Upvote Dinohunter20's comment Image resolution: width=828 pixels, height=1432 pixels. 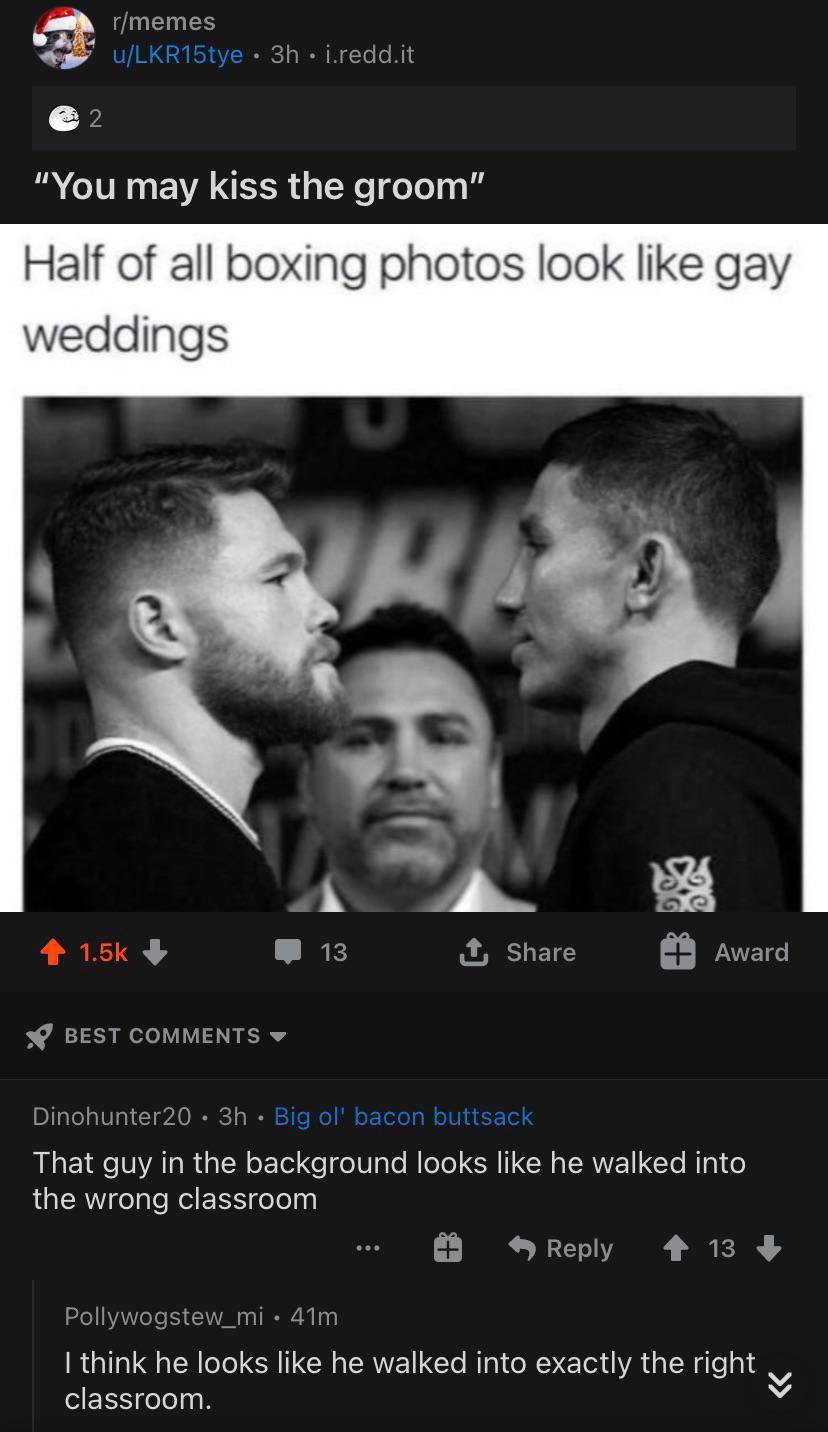676,1248
